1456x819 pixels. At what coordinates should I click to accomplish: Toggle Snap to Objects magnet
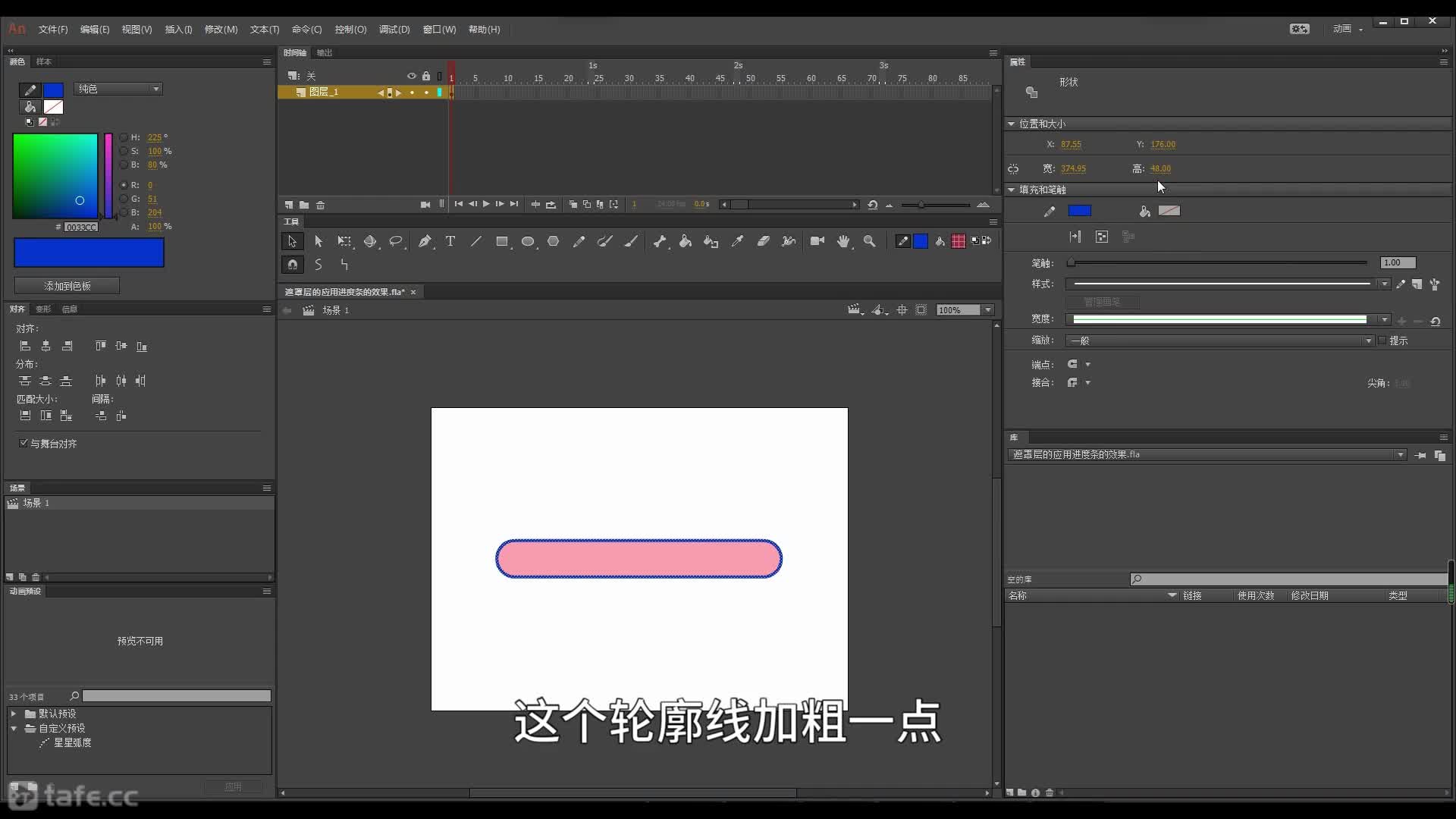pos(293,265)
